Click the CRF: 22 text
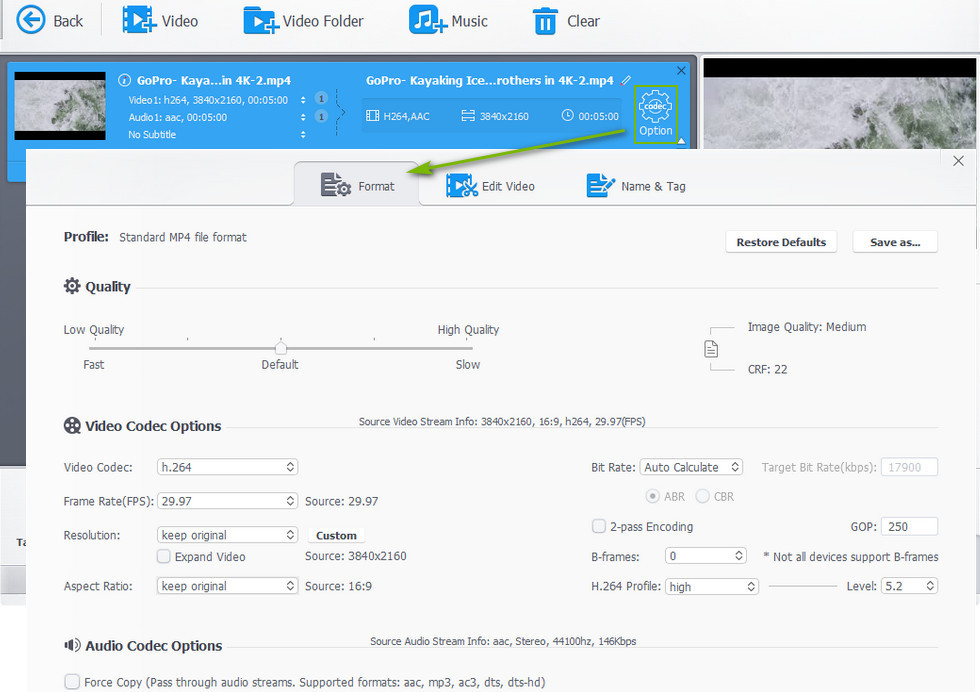The height and width of the screenshot is (692, 980). pos(768,369)
